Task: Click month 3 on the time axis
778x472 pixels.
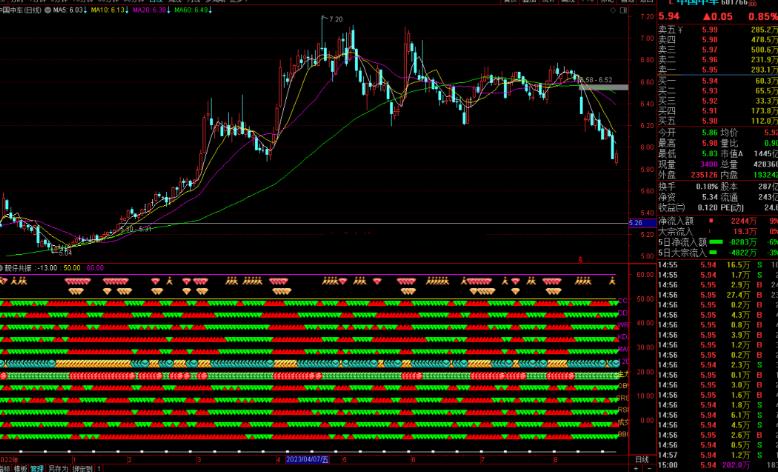Action: click(198, 460)
